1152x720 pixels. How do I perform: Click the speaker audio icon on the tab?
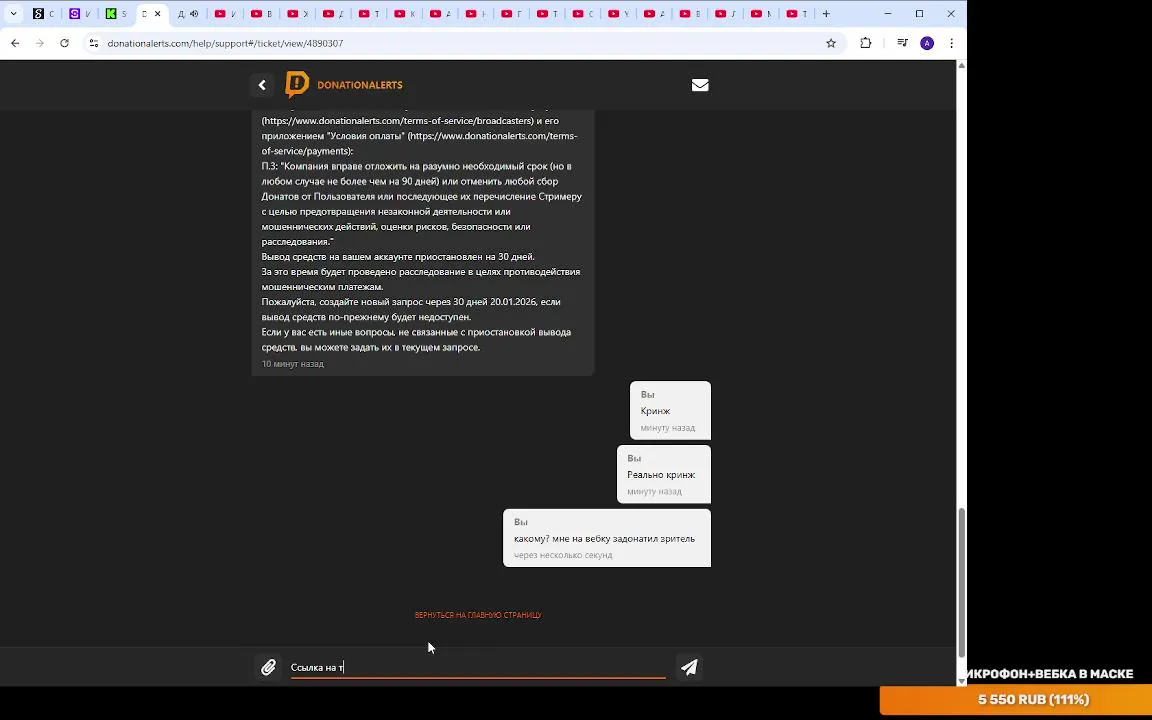pyautogui.click(x=194, y=13)
